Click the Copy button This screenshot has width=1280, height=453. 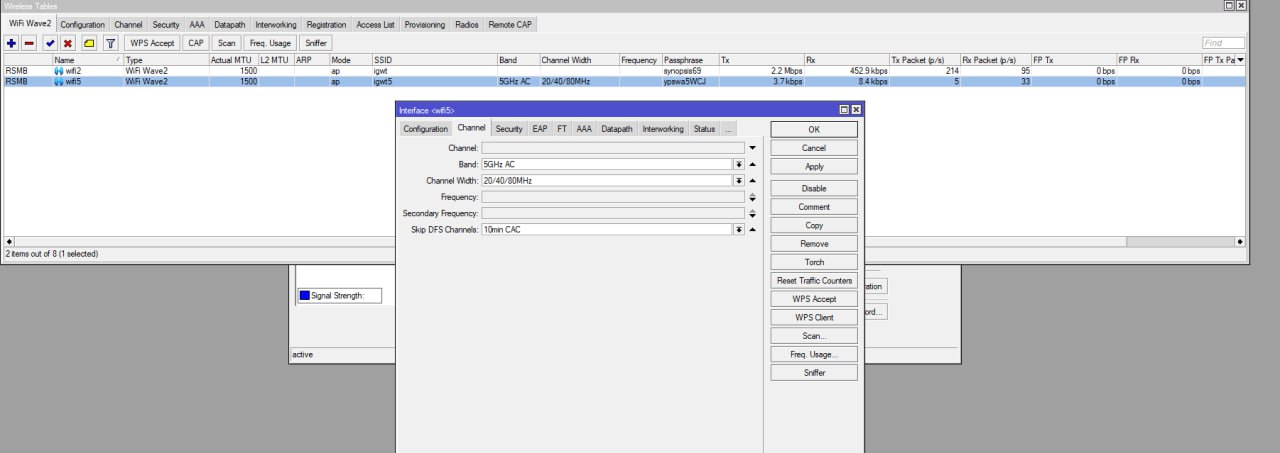point(814,225)
